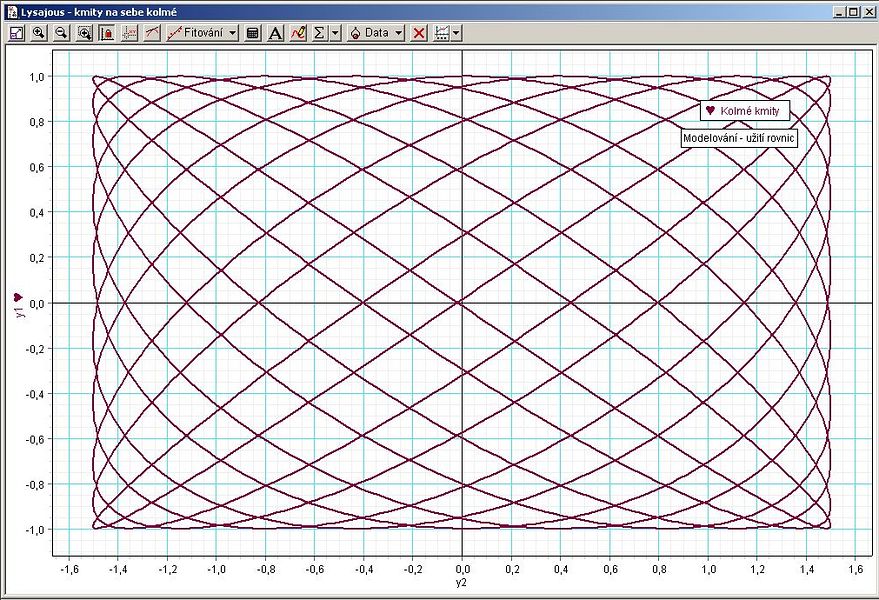Click the -1,0 tick label on y1 axis

click(35, 530)
